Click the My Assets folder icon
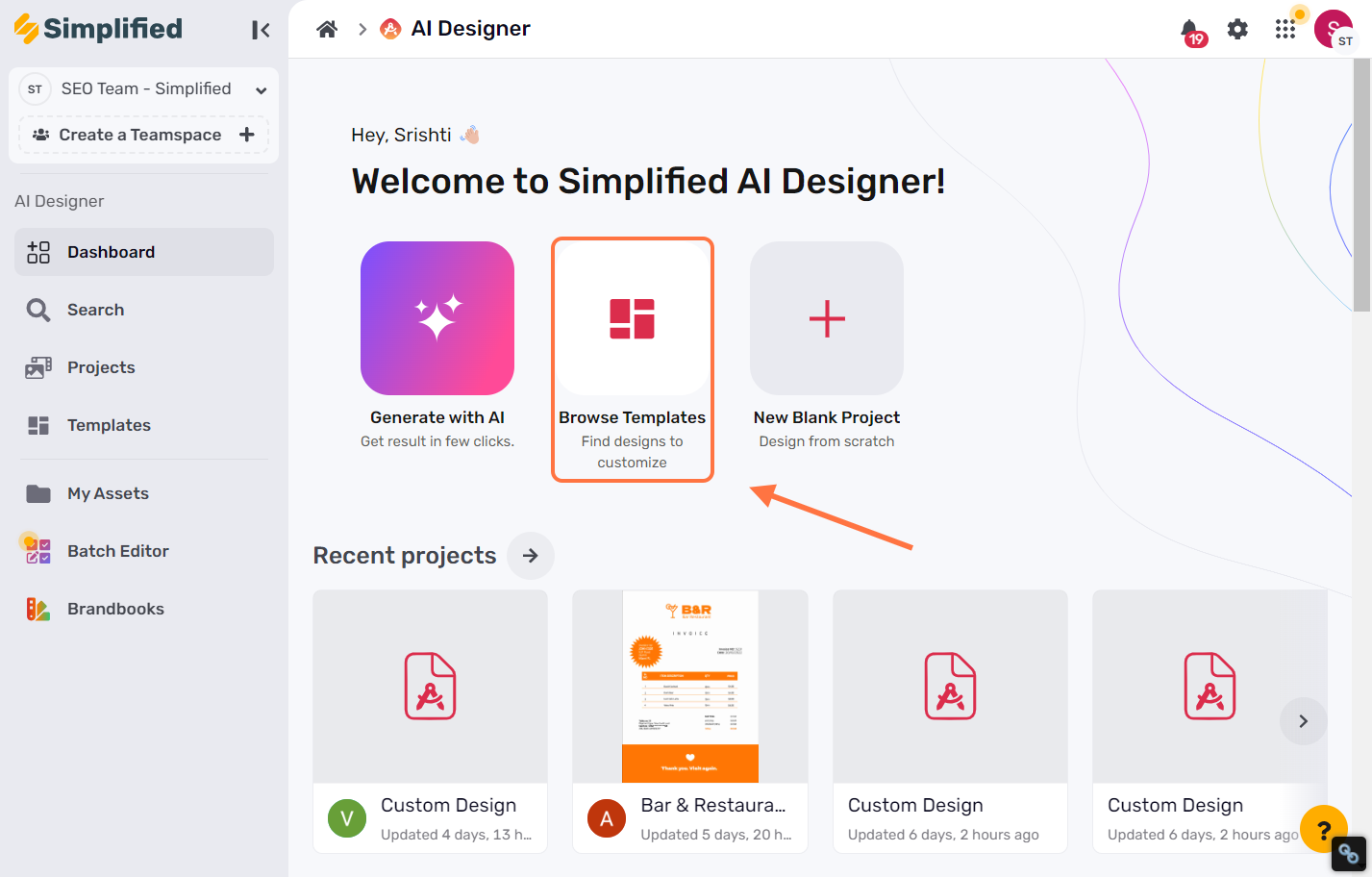This screenshot has width=1372, height=877. pos(38,493)
